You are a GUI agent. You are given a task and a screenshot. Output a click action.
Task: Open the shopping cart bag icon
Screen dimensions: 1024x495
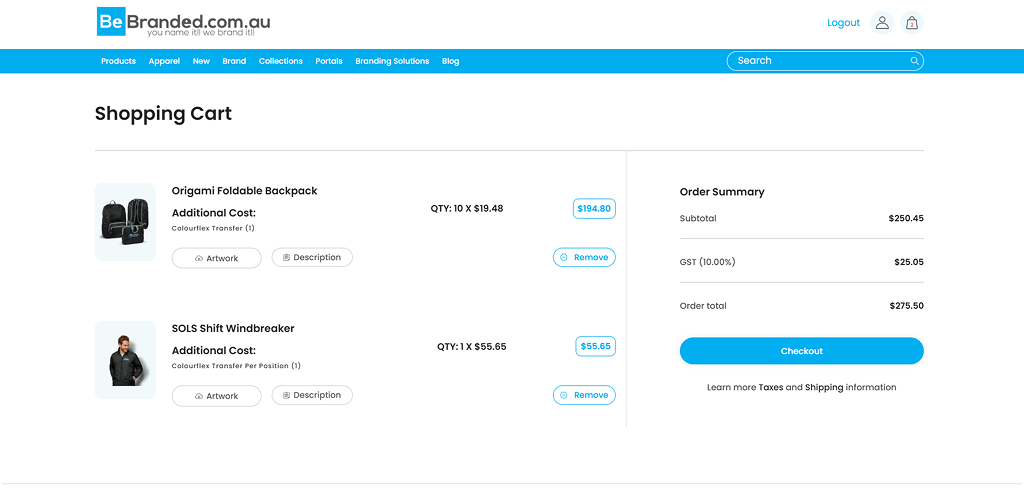tap(911, 23)
